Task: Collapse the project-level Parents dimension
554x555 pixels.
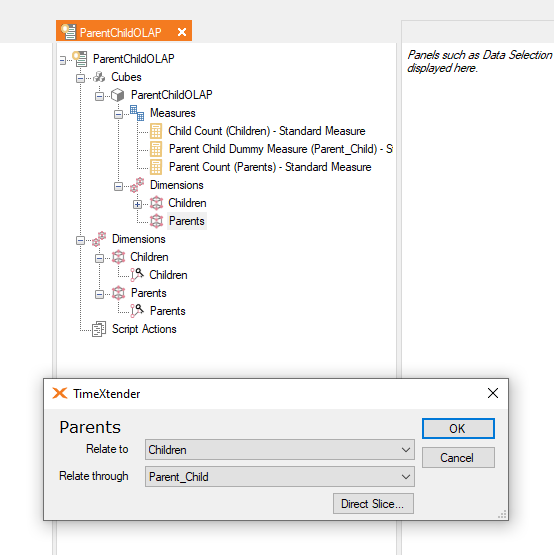Action: click(99, 294)
